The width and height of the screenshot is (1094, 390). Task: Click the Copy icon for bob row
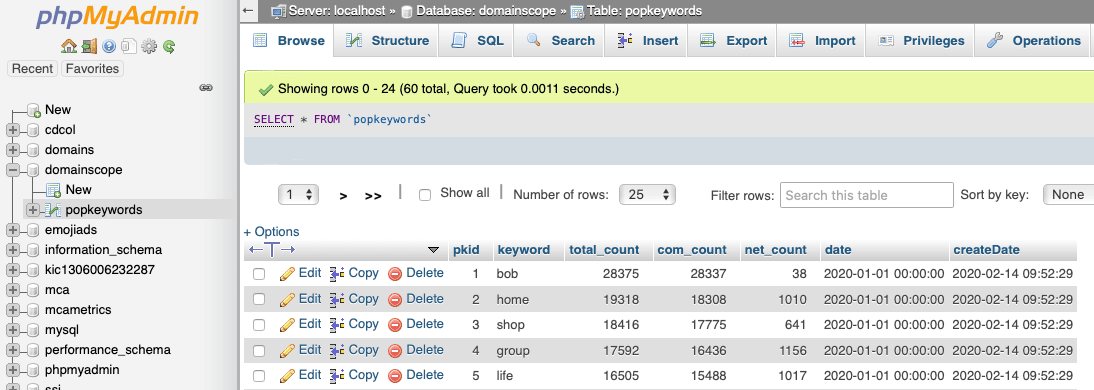coord(338,273)
